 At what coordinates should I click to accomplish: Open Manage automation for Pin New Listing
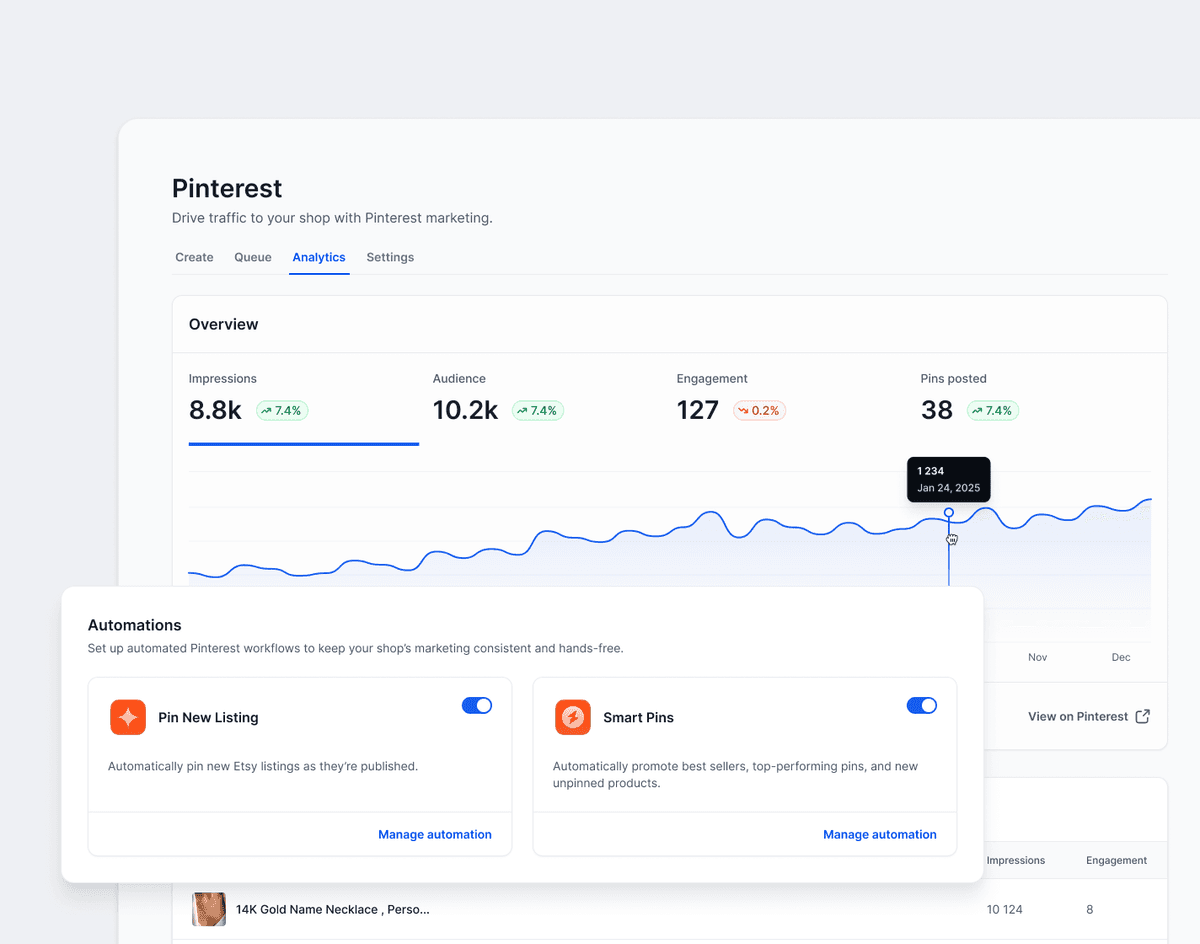pyautogui.click(x=435, y=834)
